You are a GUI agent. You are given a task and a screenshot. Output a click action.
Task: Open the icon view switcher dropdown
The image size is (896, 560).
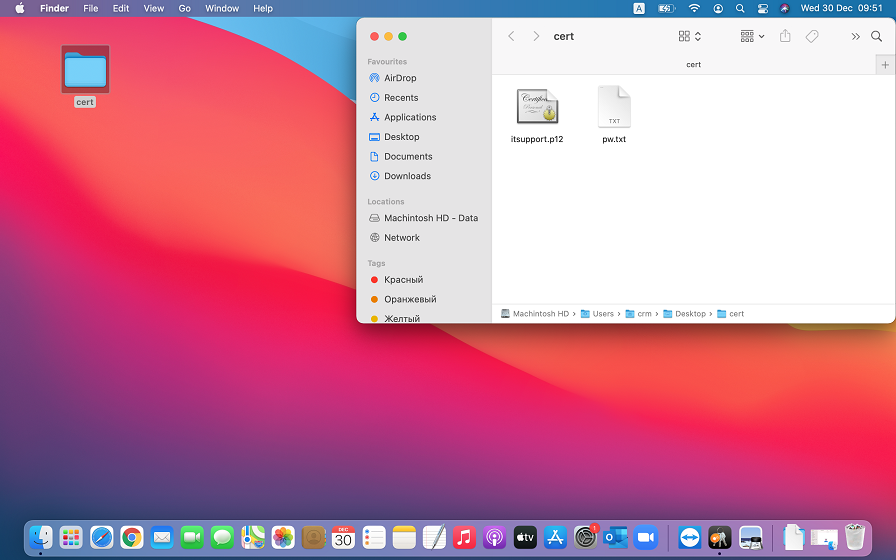[x=689, y=36]
